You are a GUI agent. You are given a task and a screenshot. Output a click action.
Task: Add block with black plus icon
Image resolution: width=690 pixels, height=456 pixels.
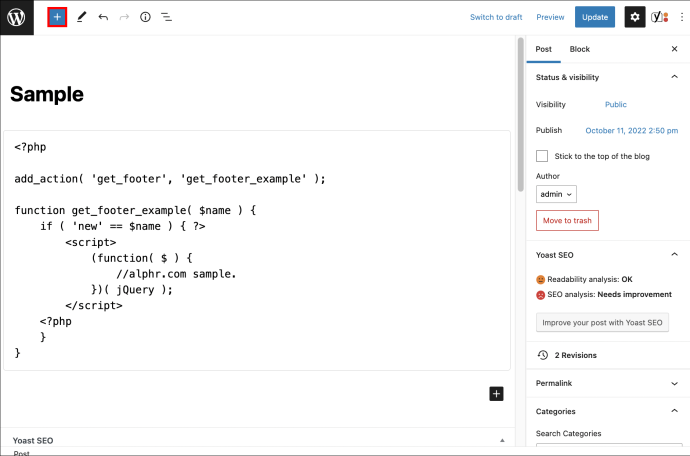(x=496, y=393)
